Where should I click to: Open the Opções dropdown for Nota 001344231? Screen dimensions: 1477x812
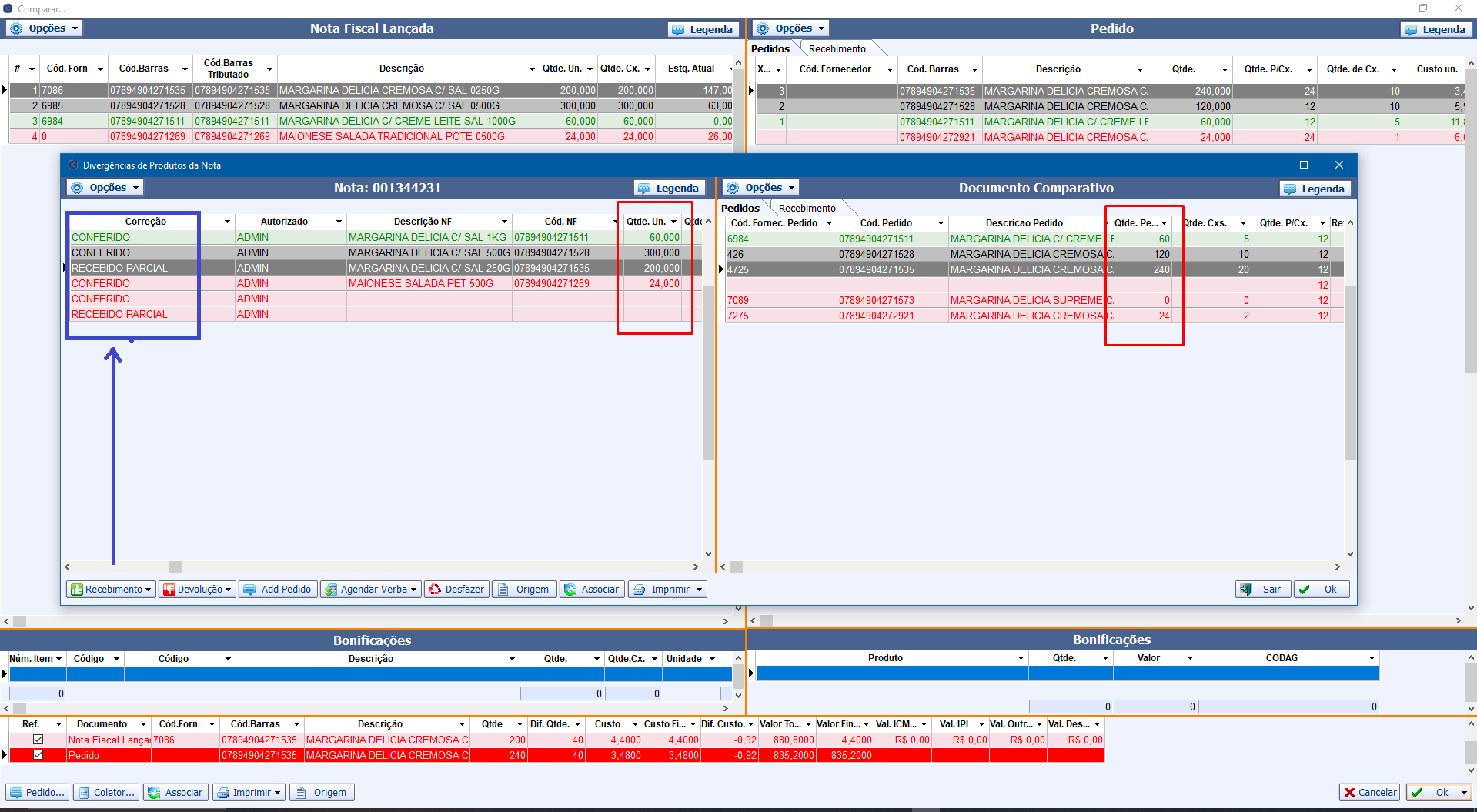pyautogui.click(x=105, y=188)
